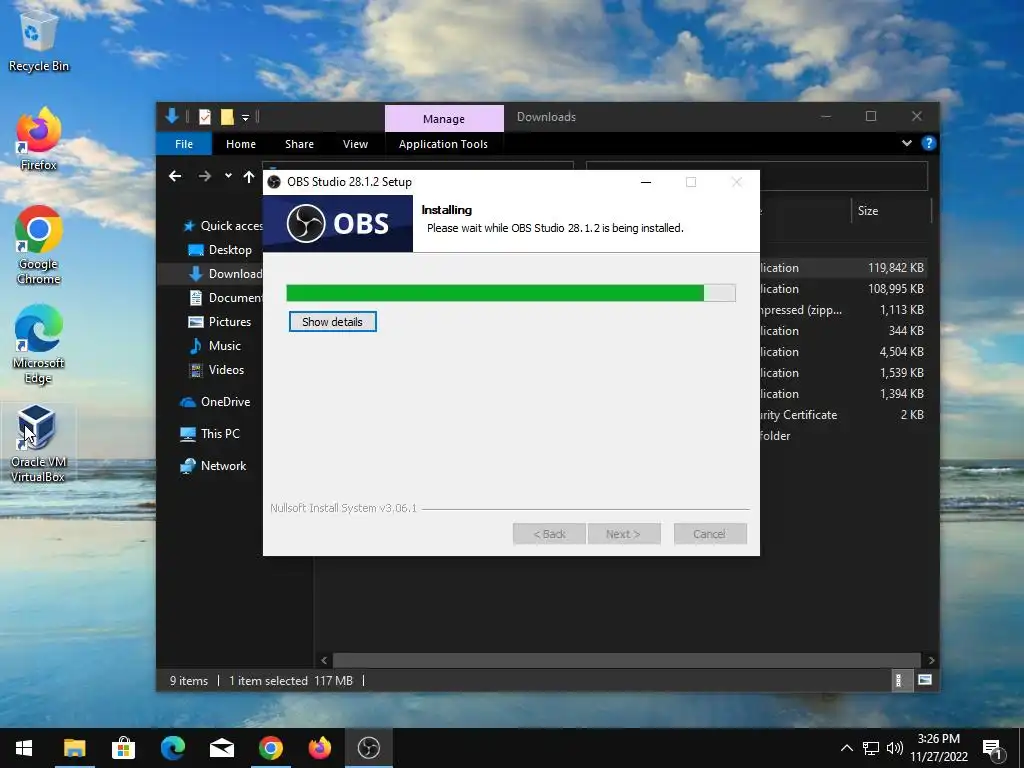1024x768 pixels.
Task: Sort files by Size column header
Action: [x=891, y=211]
